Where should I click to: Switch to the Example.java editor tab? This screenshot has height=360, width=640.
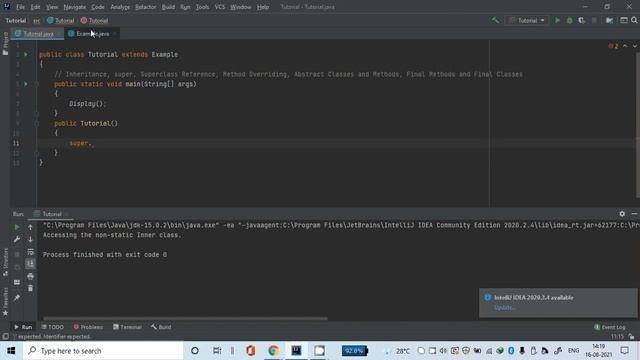pyautogui.click(x=92, y=33)
